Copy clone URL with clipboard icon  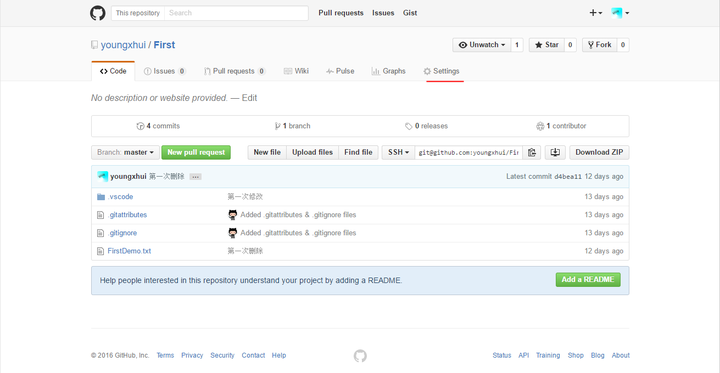coord(532,153)
